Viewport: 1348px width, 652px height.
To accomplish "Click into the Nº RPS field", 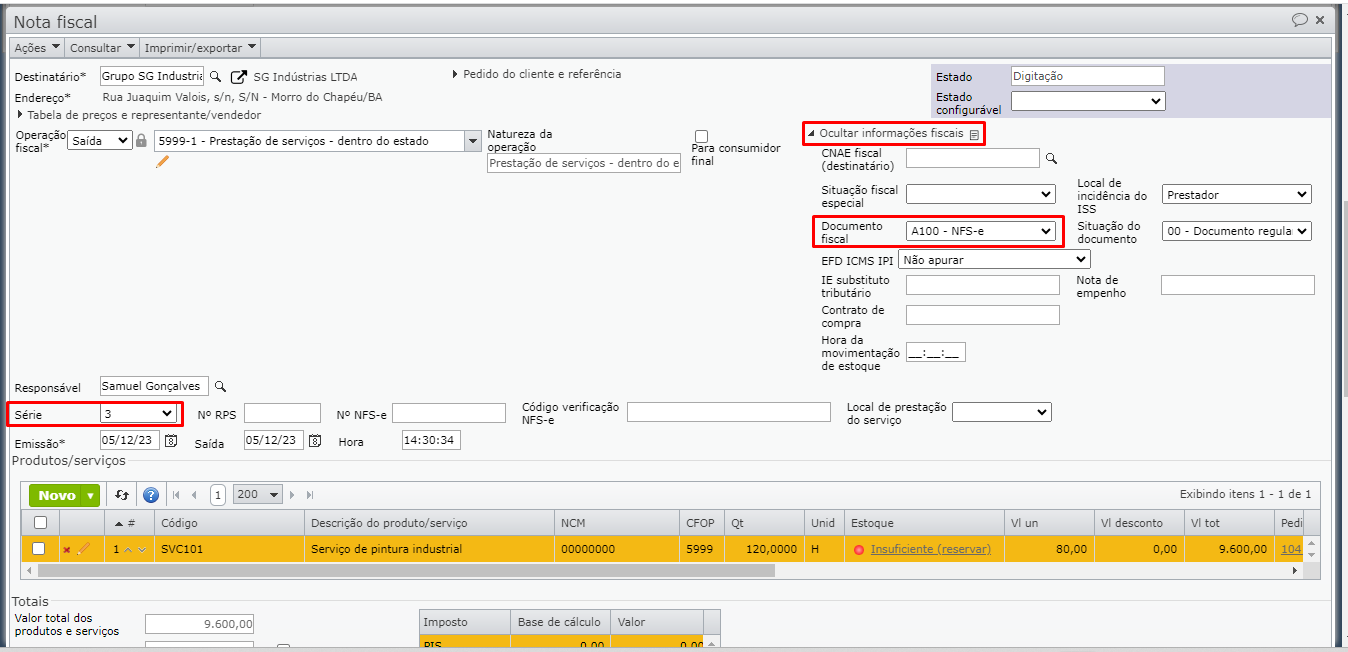I will point(282,413).
